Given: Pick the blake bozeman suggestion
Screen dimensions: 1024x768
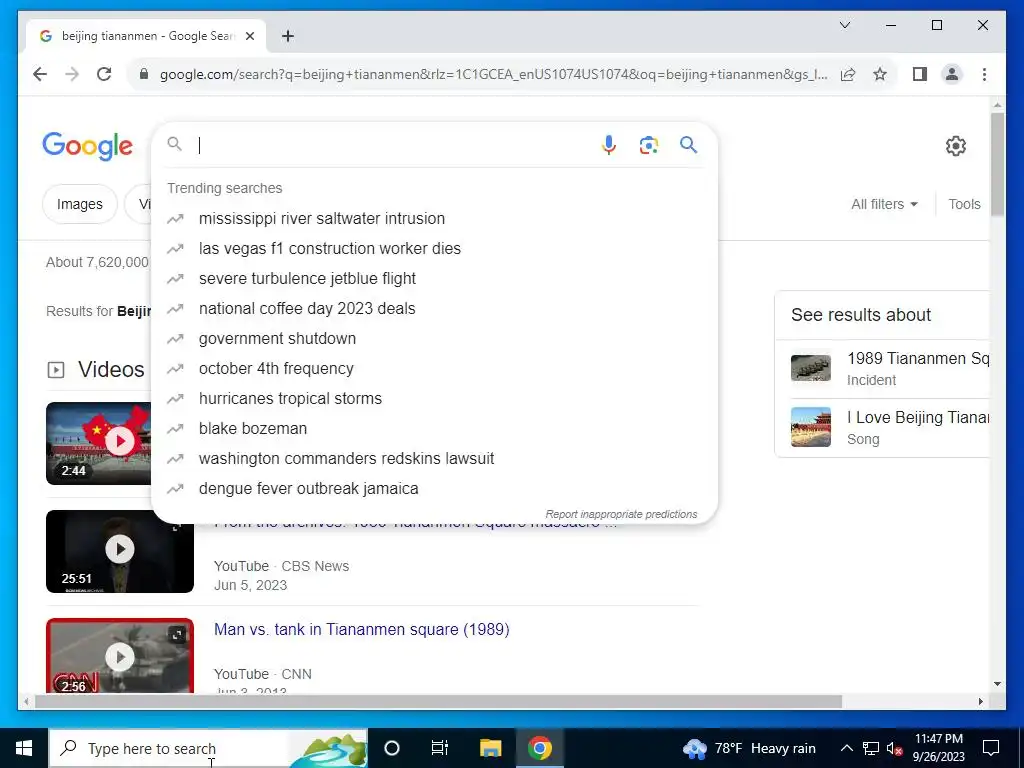Looking at the screenshot, I should (434, 428).
